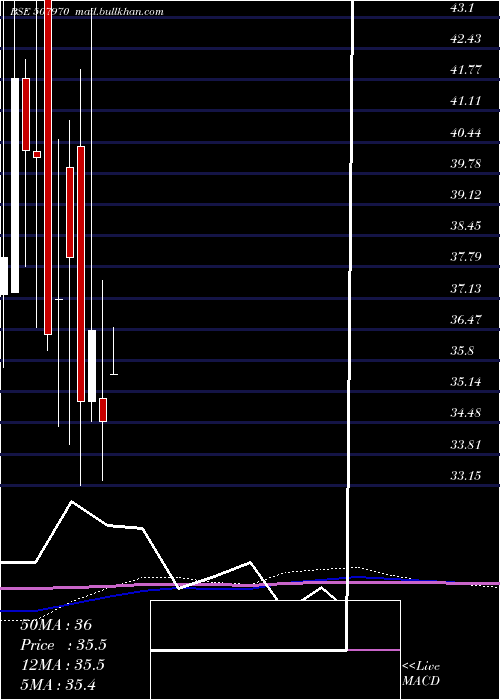Click the 38.45 price axis label
500x700 pixels.
click(x=466, y=226)
